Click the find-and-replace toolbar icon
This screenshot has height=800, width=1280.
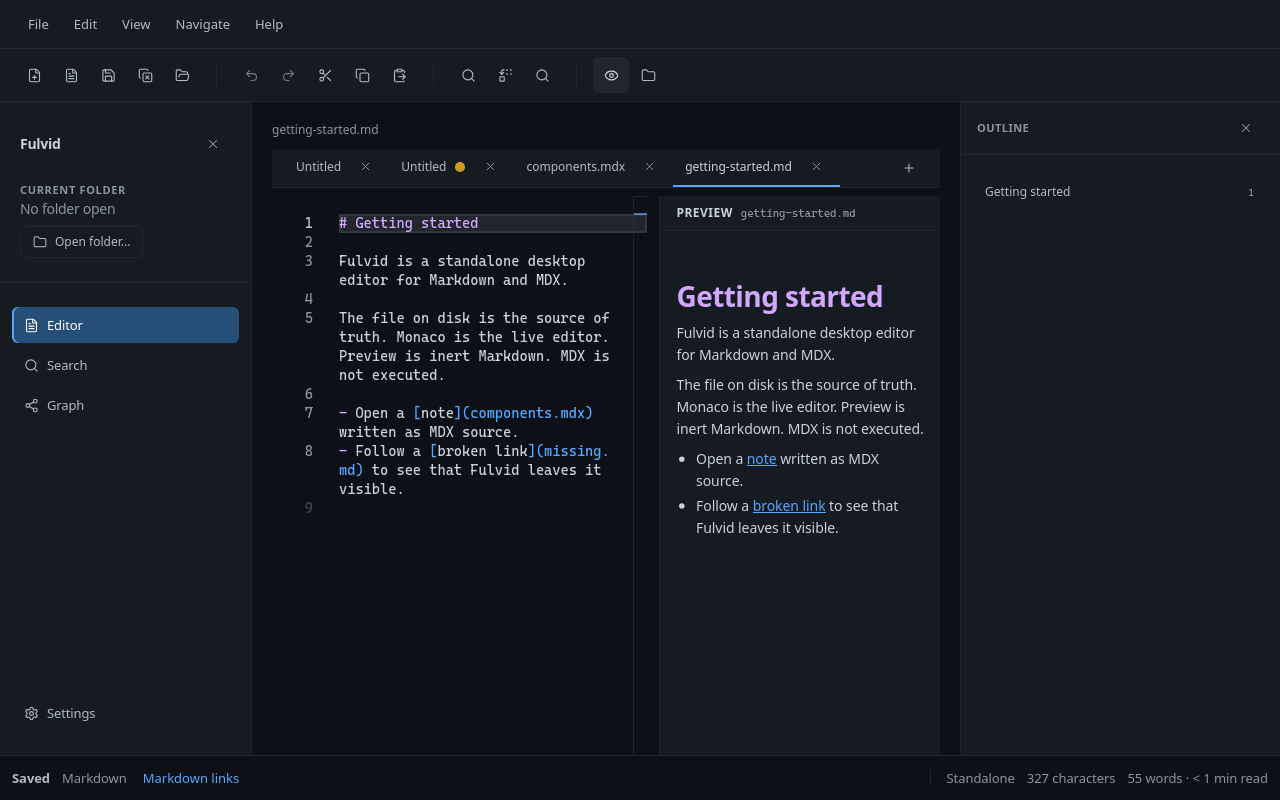point(505,75)
